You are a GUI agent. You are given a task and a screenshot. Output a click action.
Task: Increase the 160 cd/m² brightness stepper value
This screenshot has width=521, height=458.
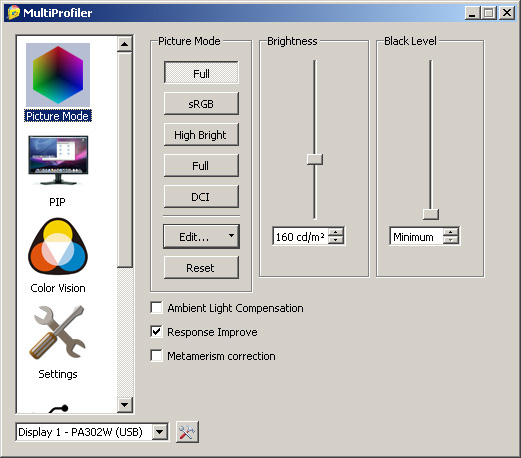pos(336,232)
